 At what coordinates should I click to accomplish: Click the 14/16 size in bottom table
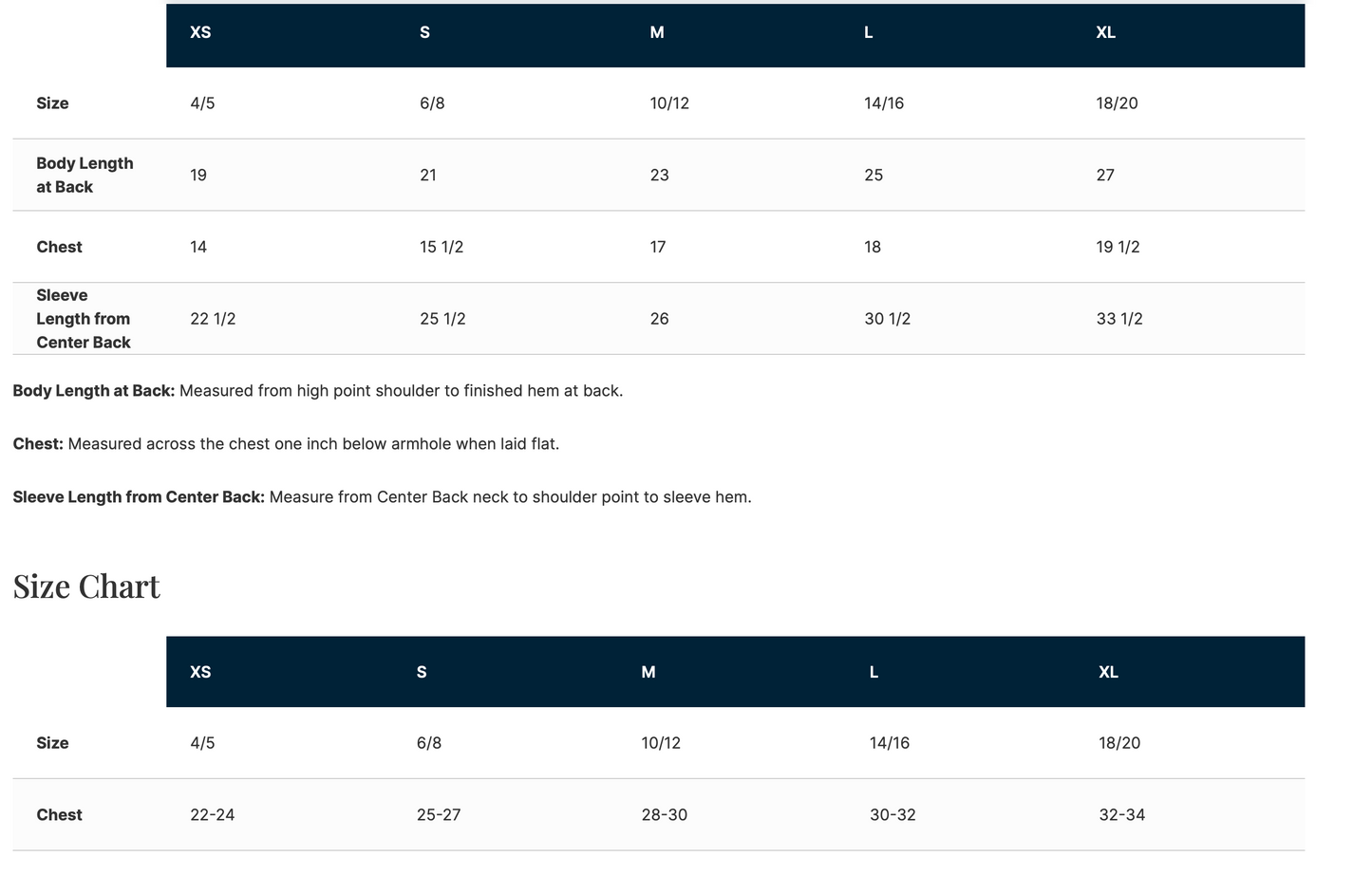pos(889,743)
